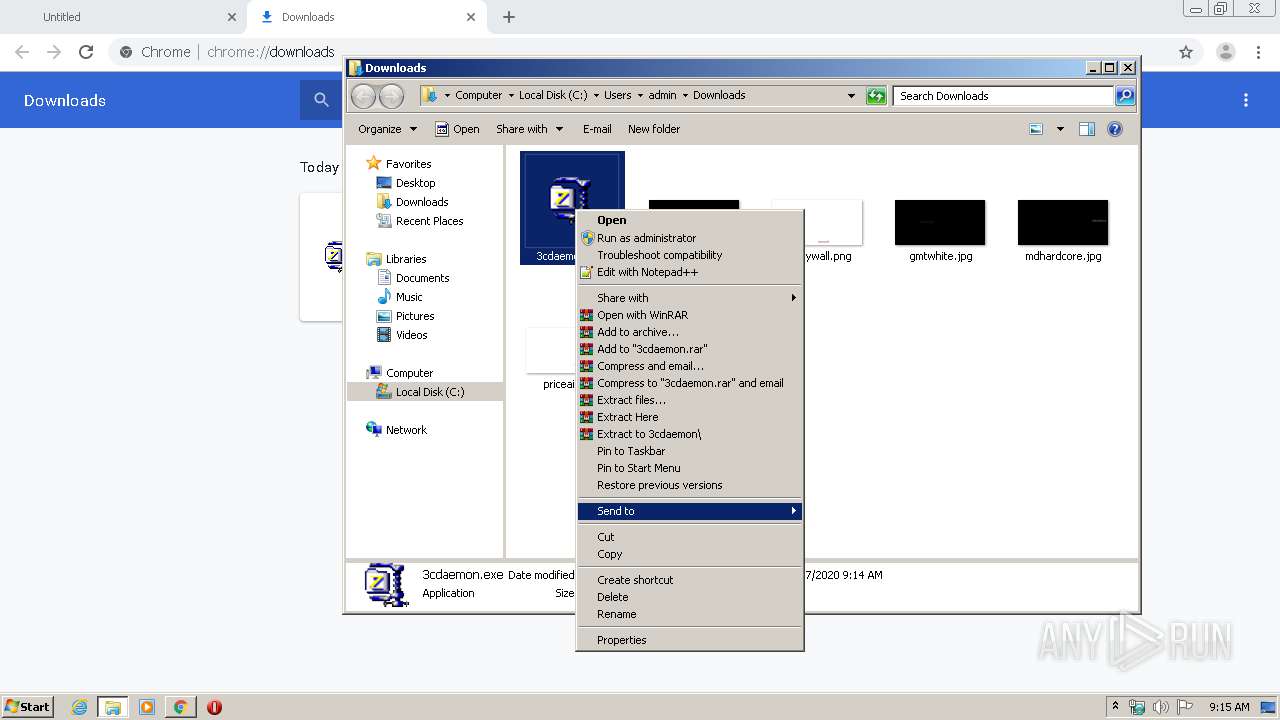Choose Extract Here
The height and width of the screenshot is (720, 1280).
pos(690,417)
